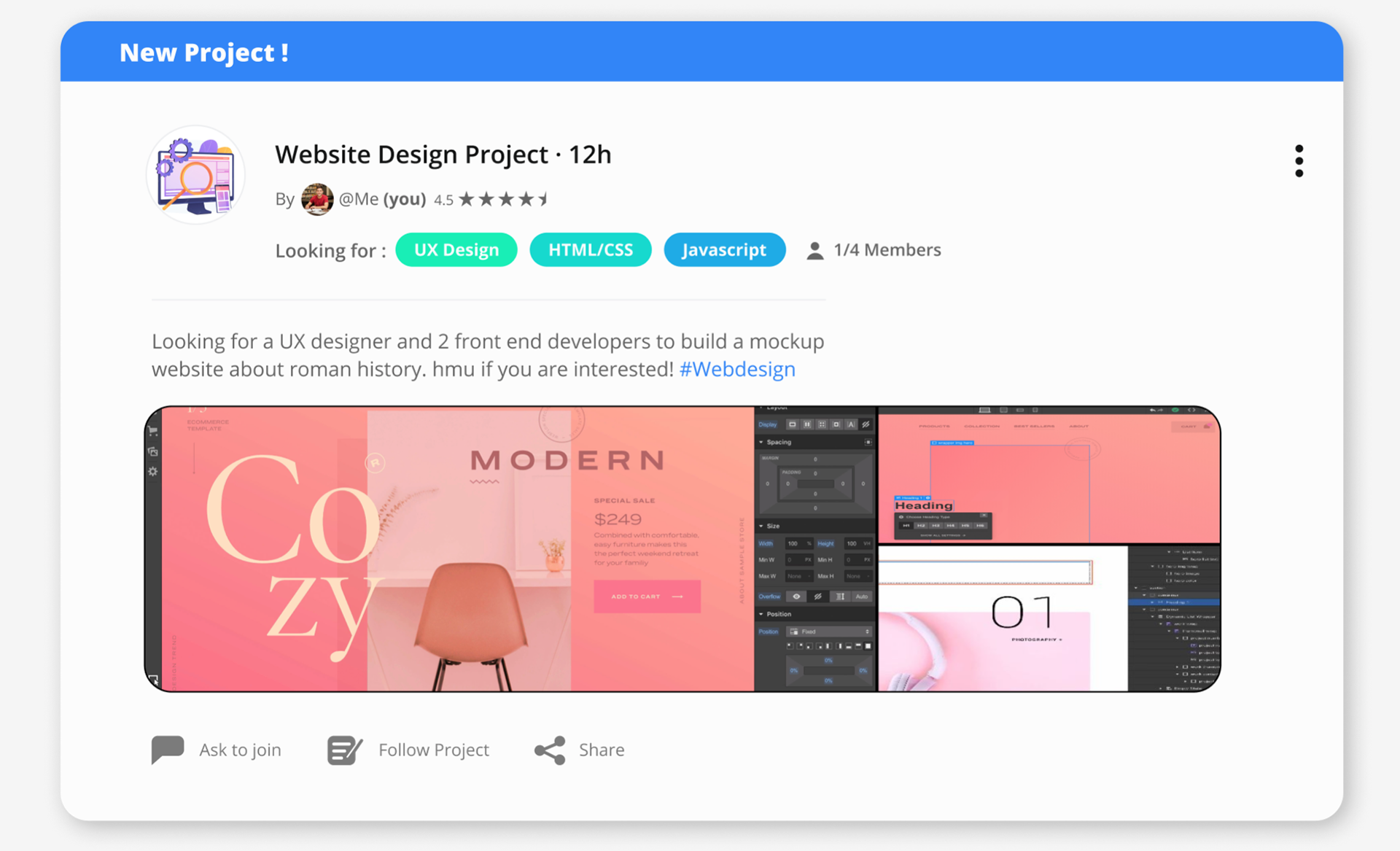Open the project preview screenshot image
This screenshot has width=1400, height=851.
[682, 549]
